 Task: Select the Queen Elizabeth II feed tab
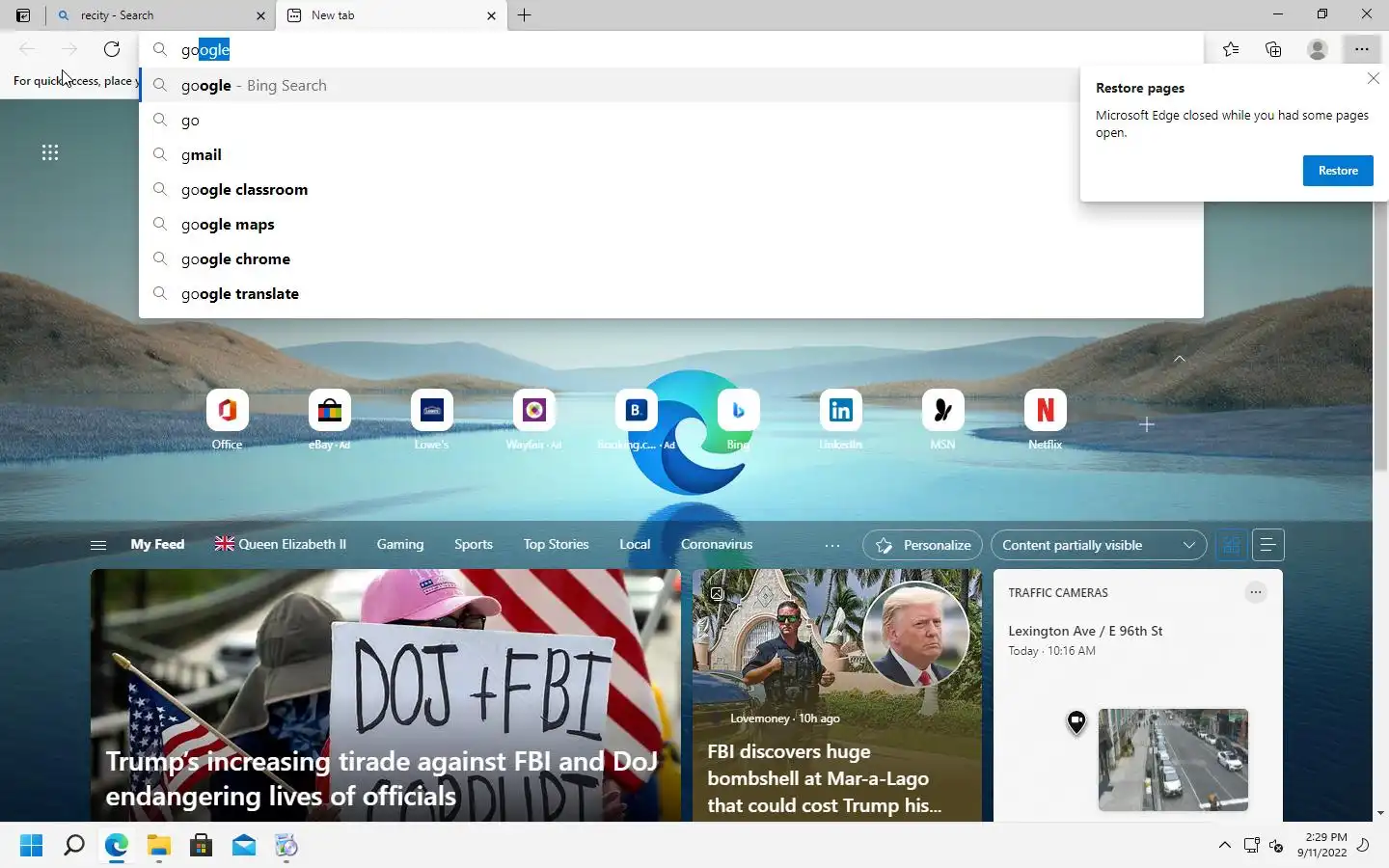pos(281,545)
